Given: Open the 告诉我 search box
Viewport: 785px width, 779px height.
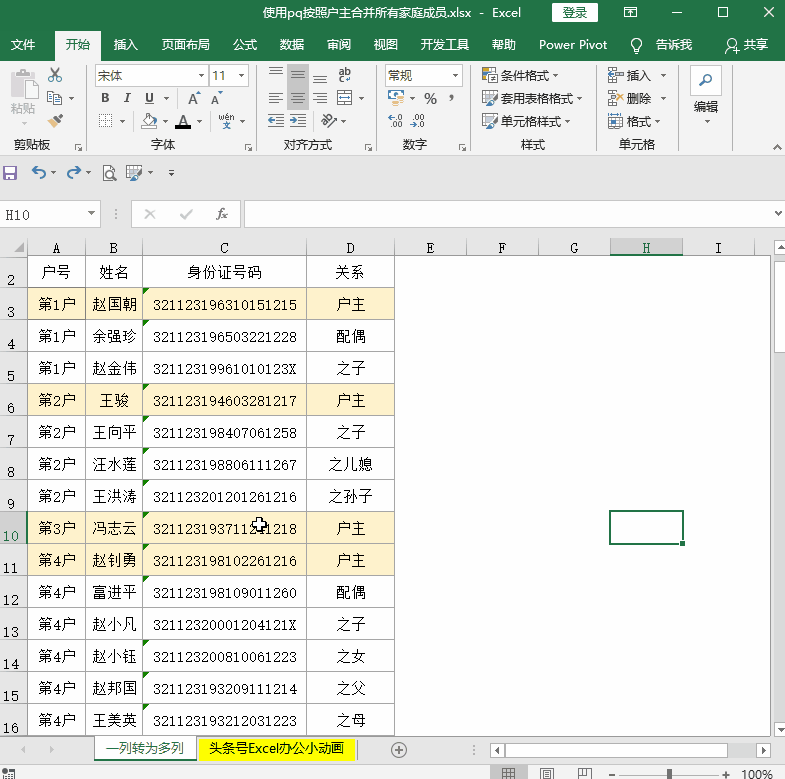Looking at the screenshot, I should click(662, 45).
